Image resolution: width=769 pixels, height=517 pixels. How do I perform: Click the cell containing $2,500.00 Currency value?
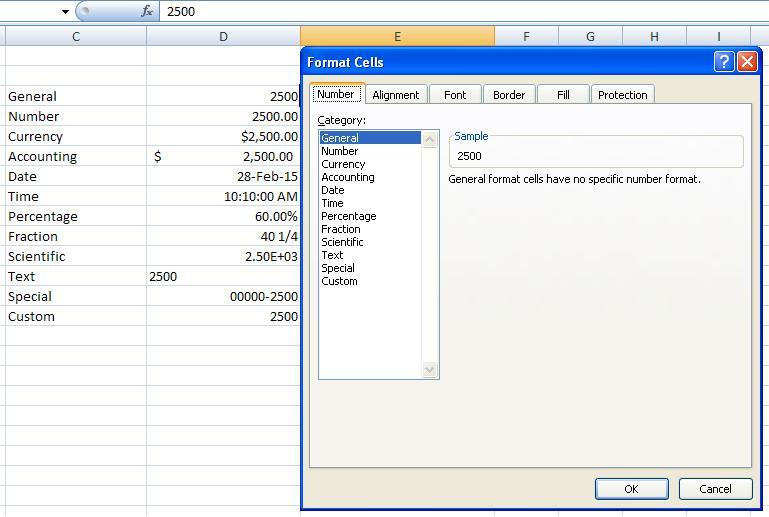[x=223, y=136]
